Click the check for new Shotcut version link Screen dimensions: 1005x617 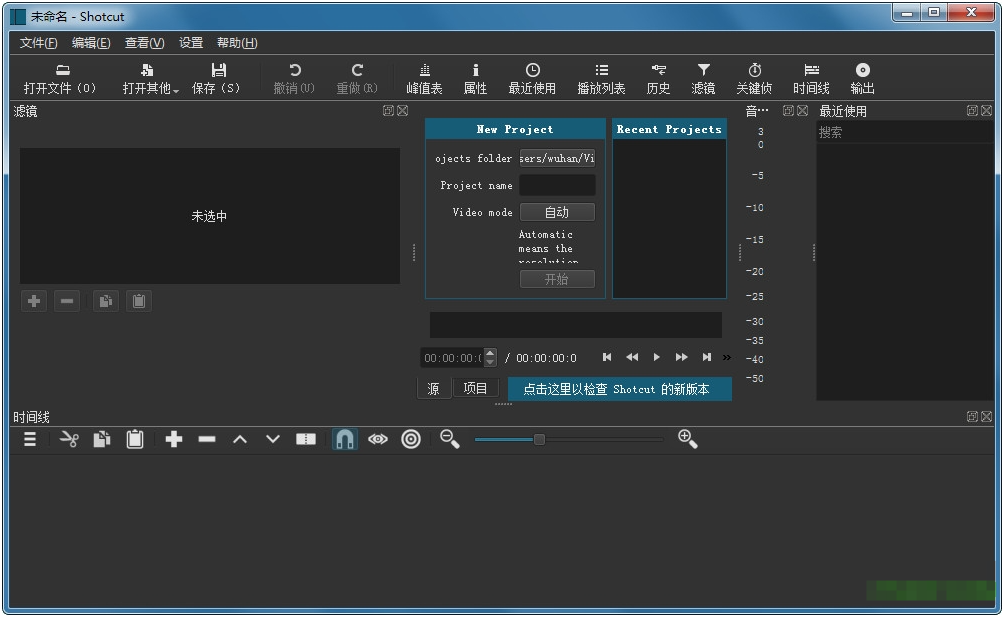[619, 389]
